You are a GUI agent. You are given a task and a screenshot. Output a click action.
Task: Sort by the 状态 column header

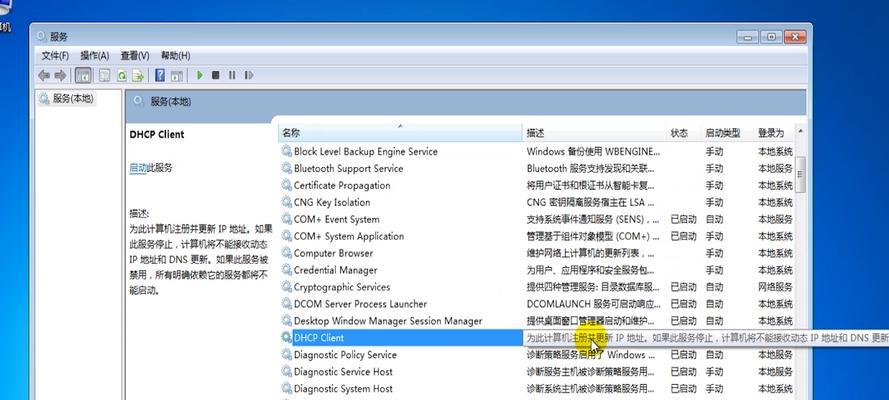click(683, 133)
